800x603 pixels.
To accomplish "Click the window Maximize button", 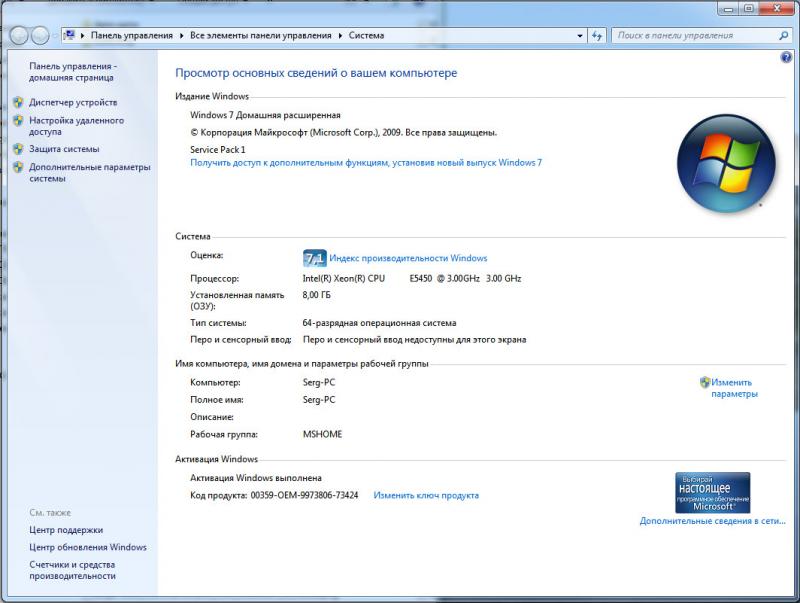I will tap(748, 9).
